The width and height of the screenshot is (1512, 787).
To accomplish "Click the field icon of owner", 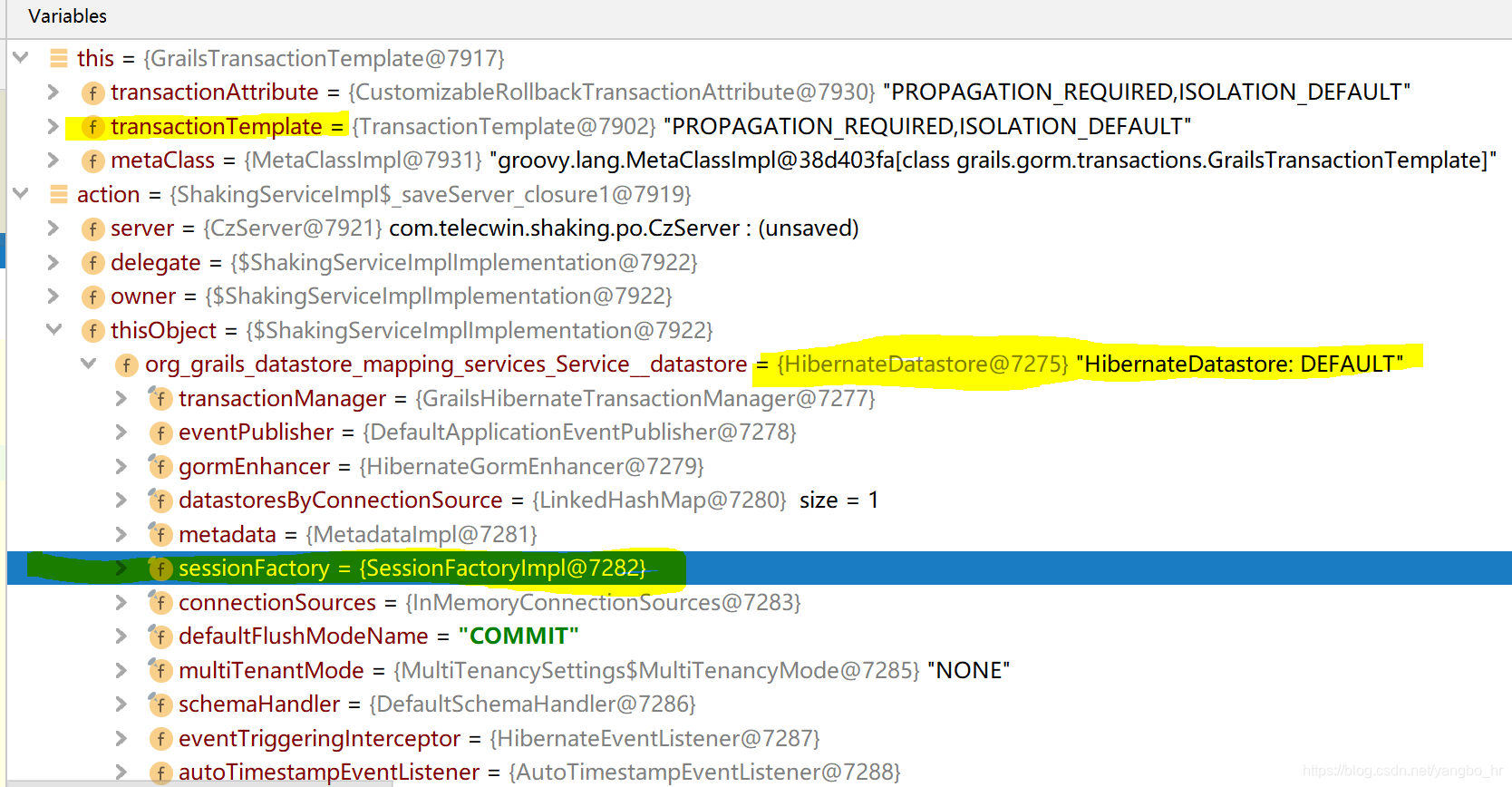I will click(x=92, y=296).
